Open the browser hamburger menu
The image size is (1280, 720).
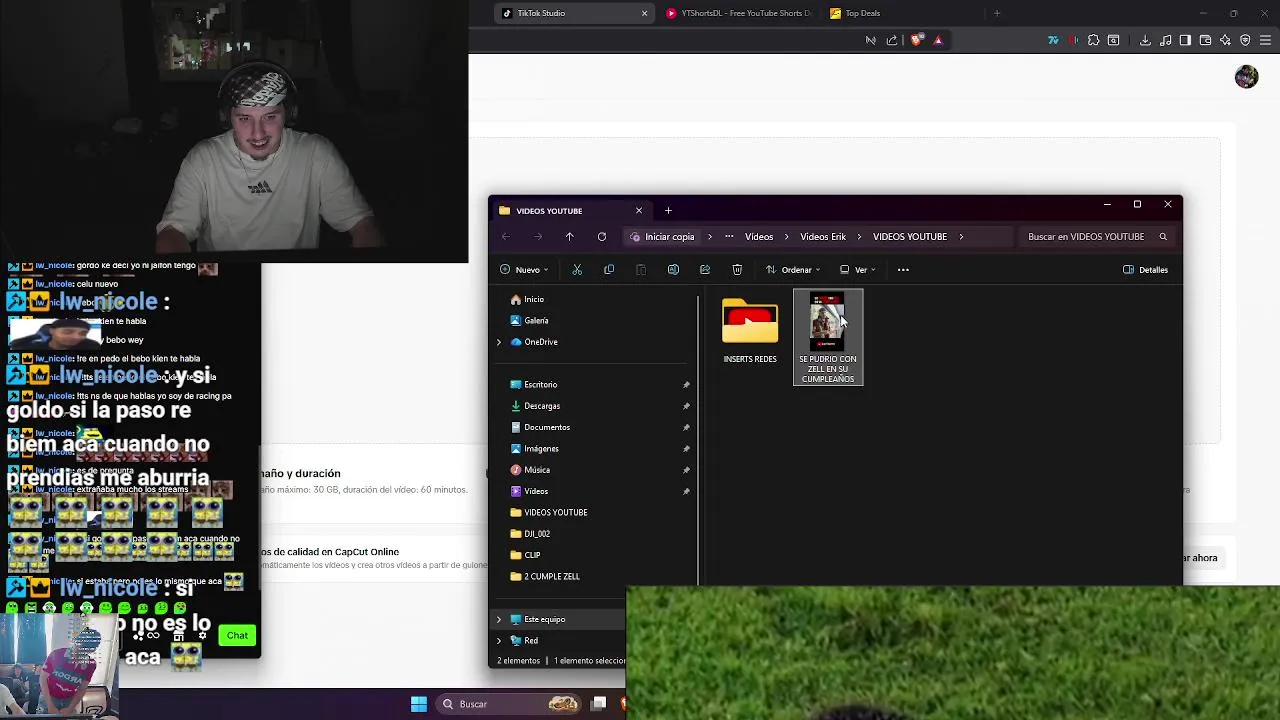[1265, 40]
